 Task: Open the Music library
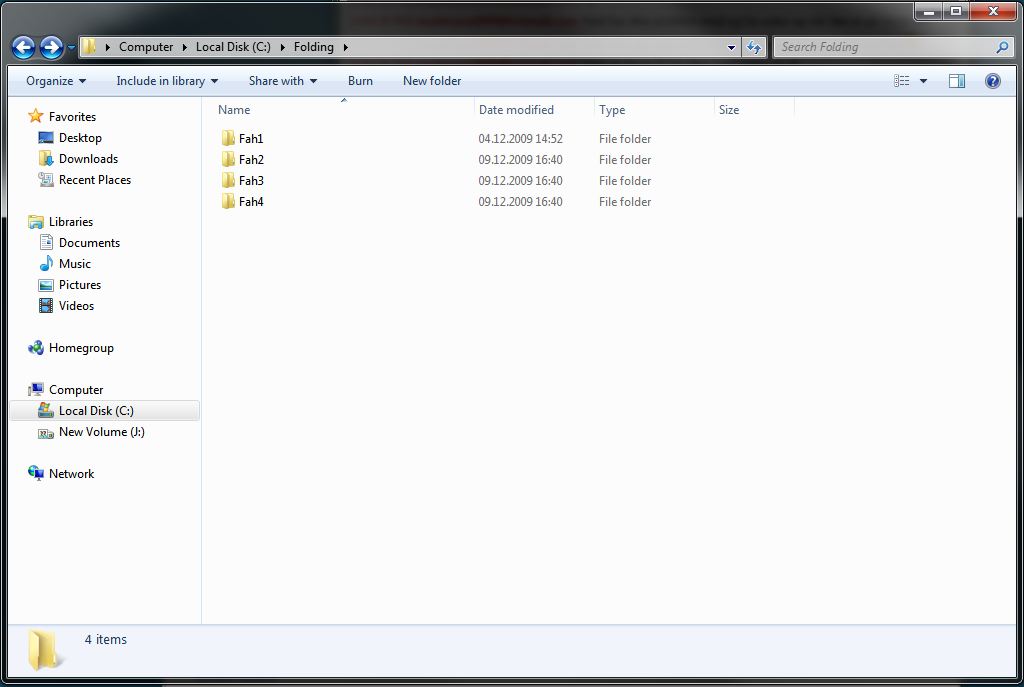[x=74, y=263]
